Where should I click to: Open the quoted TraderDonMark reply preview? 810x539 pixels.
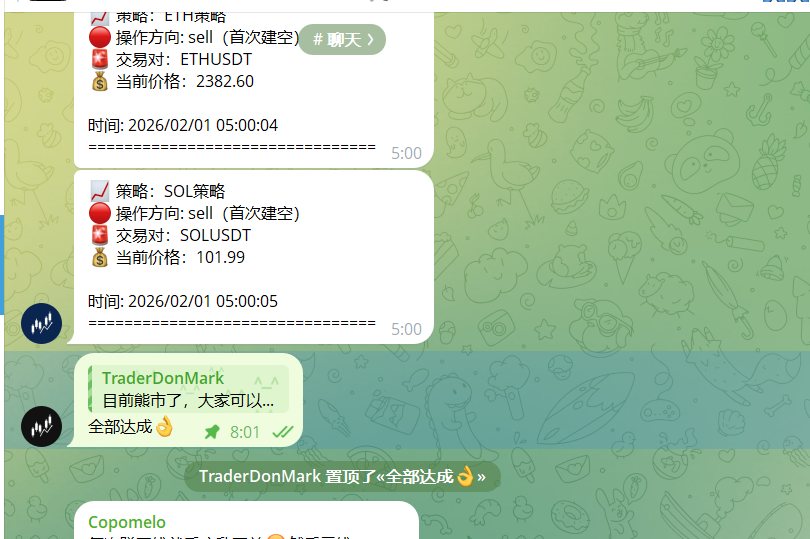[x=188, y=389]
